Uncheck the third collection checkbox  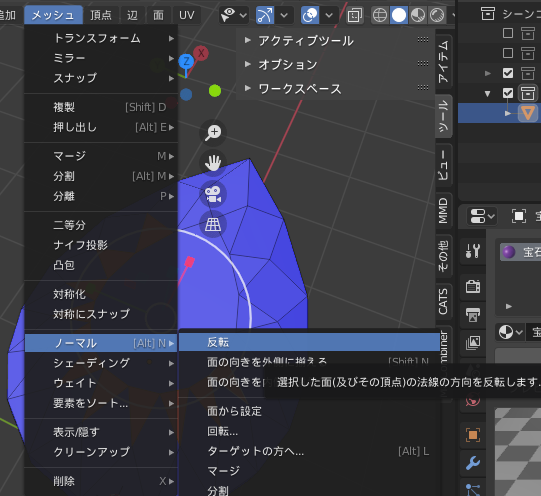pyautogui.click(x=508, y=73)
